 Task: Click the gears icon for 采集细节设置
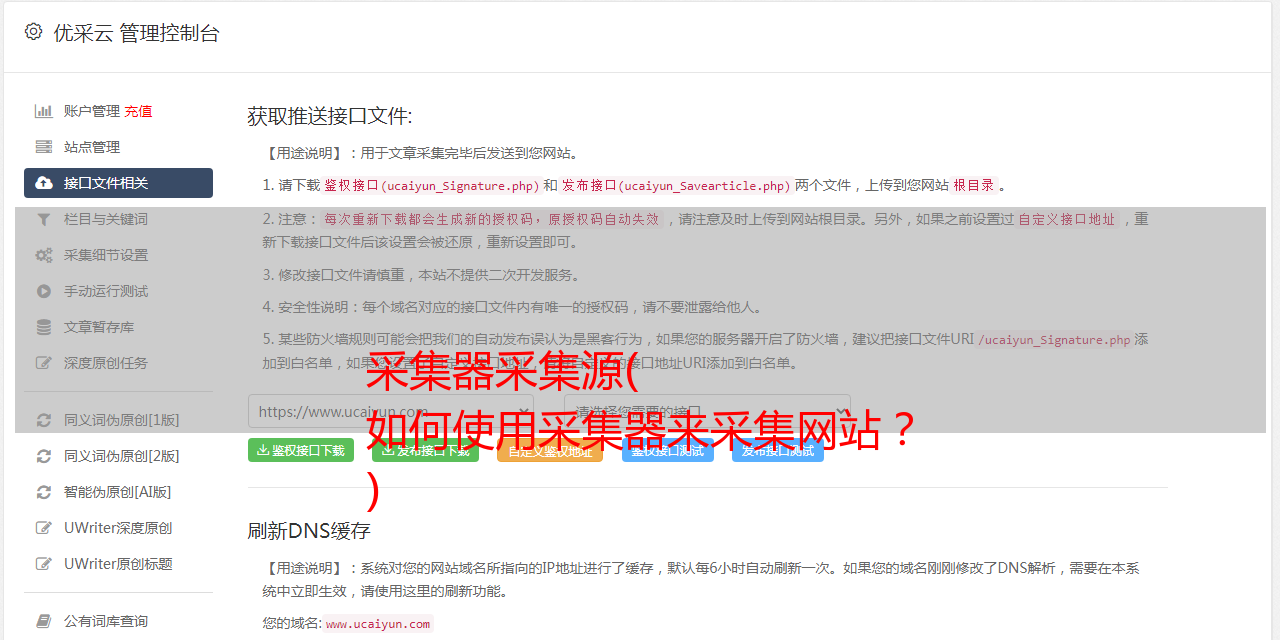[x=44, y=255]
